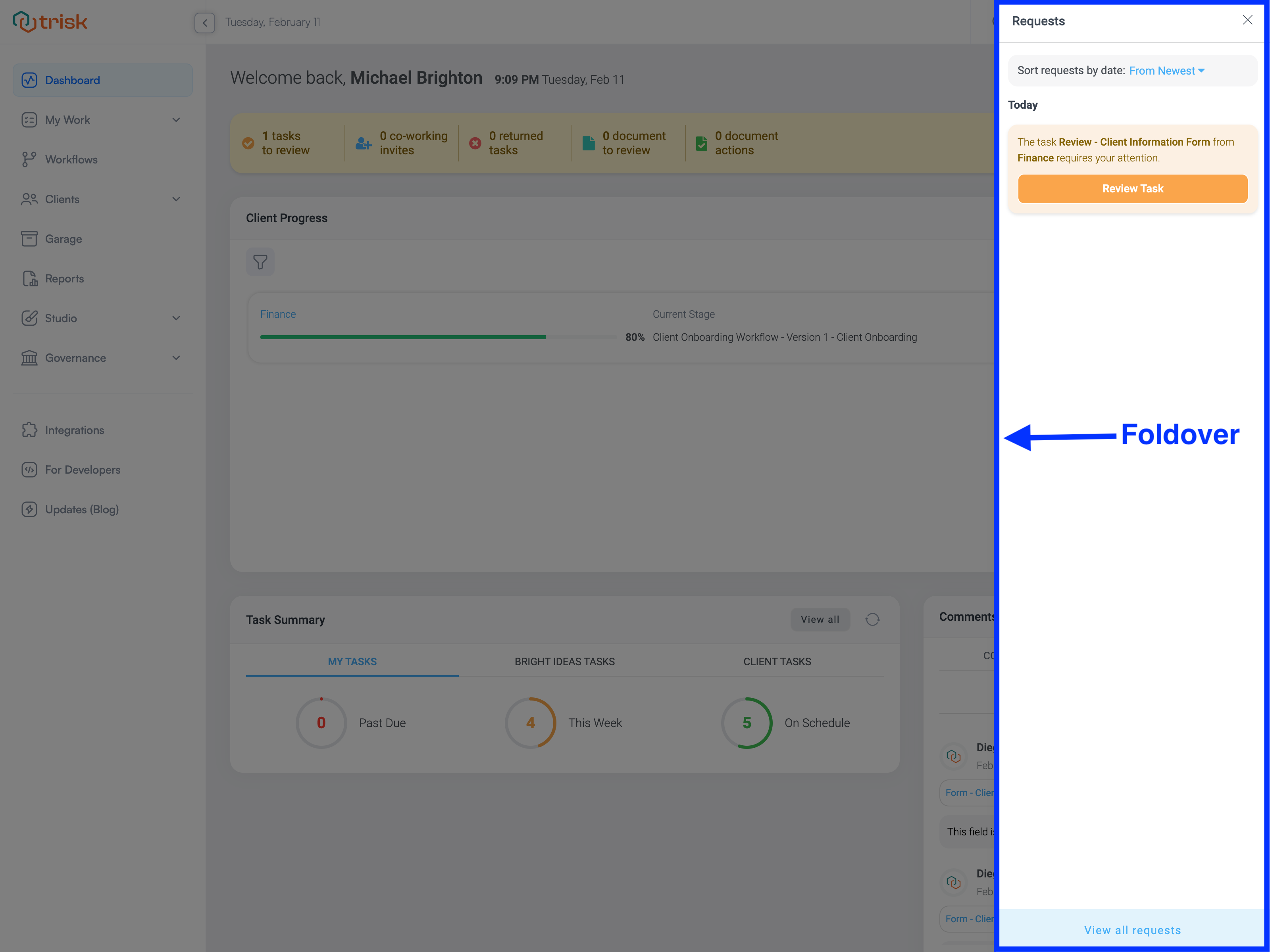The width and height of the screenshot is (1270, 952).
Task: Click the Review - Client Information Form request text
Action: pos(1134,142)
